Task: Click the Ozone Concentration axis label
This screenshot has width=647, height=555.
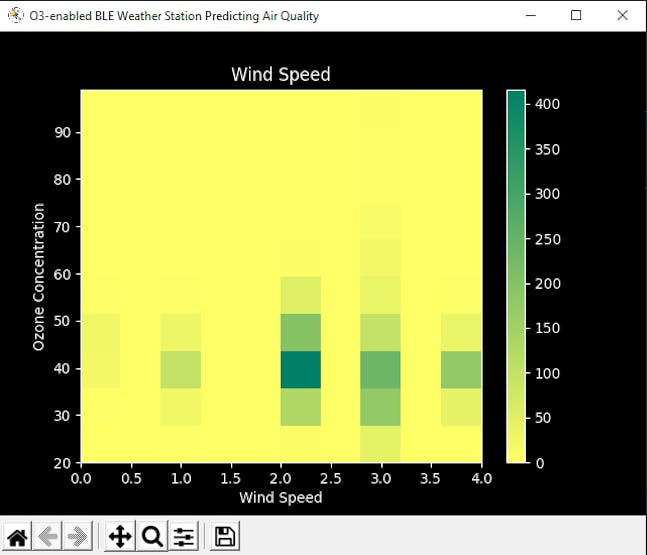Action: click(x=39, y=277)
